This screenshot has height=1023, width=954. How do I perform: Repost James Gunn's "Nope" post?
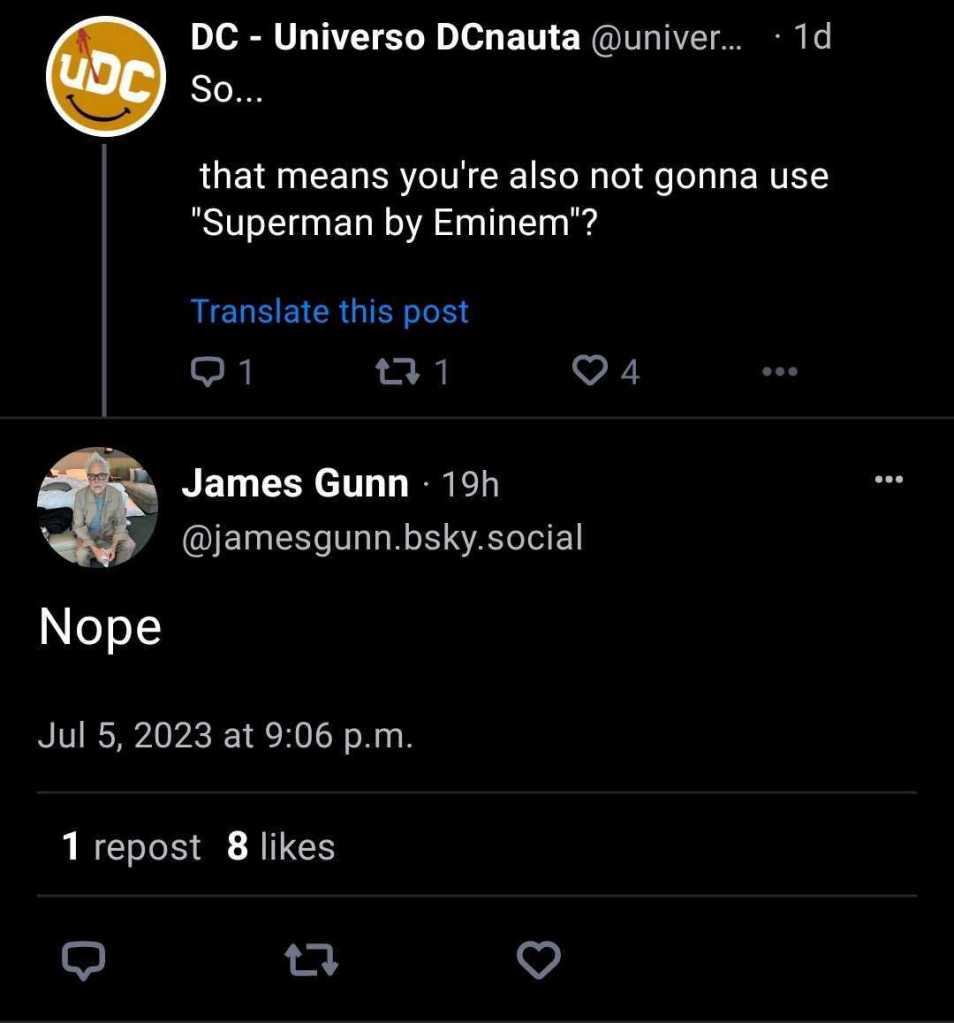311,961
